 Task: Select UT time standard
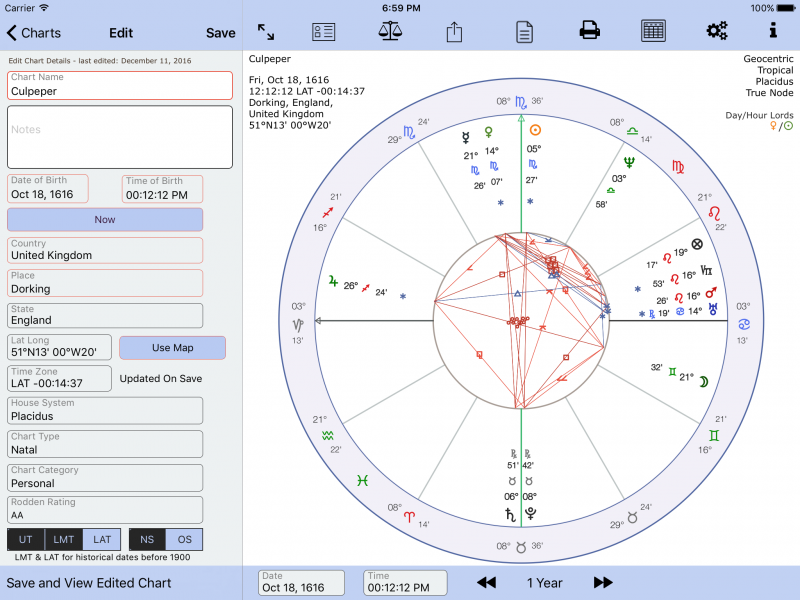click(x=25, y=539)
